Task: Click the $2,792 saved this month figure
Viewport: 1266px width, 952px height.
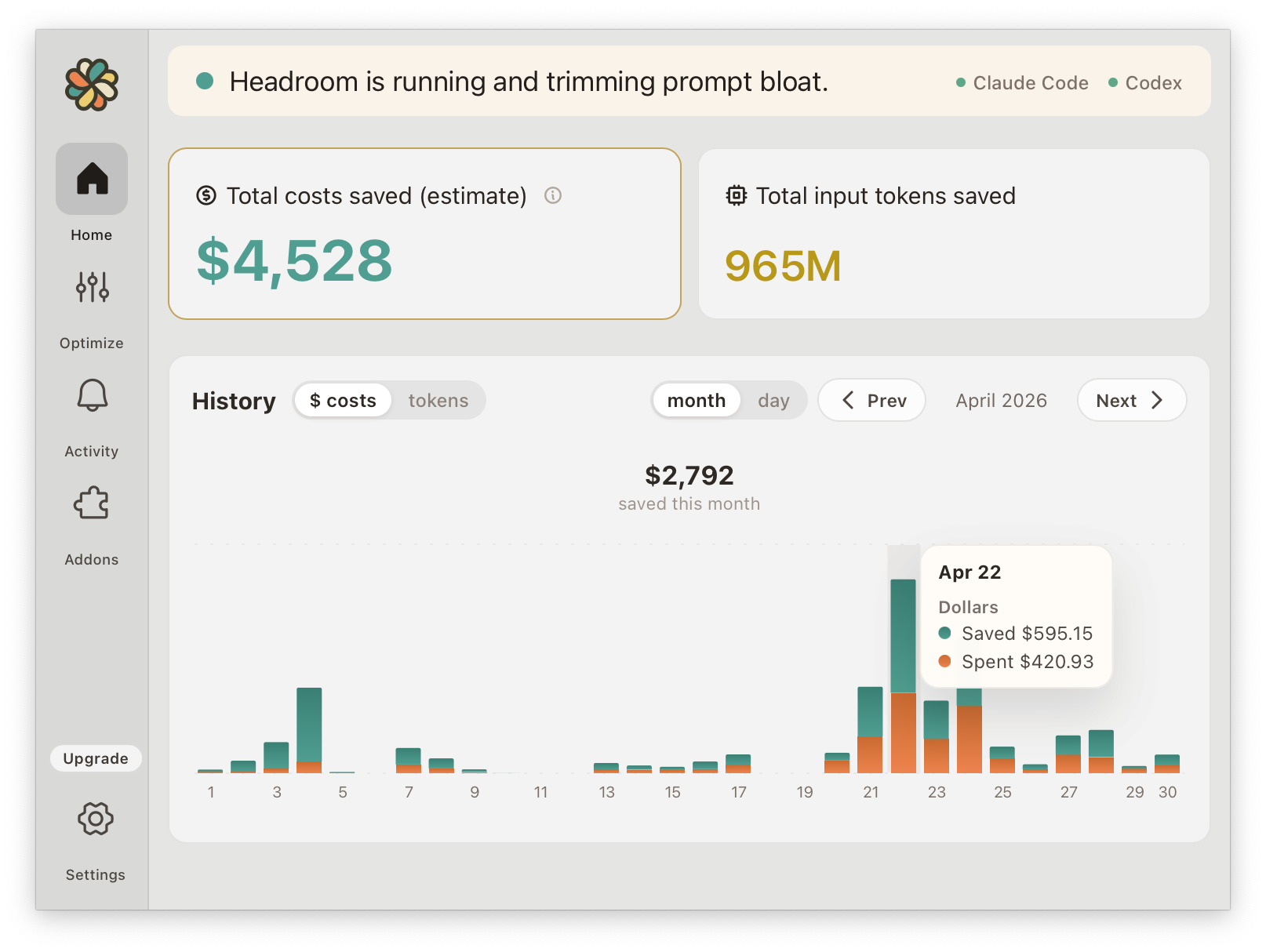Action: (x=689, y=475)
